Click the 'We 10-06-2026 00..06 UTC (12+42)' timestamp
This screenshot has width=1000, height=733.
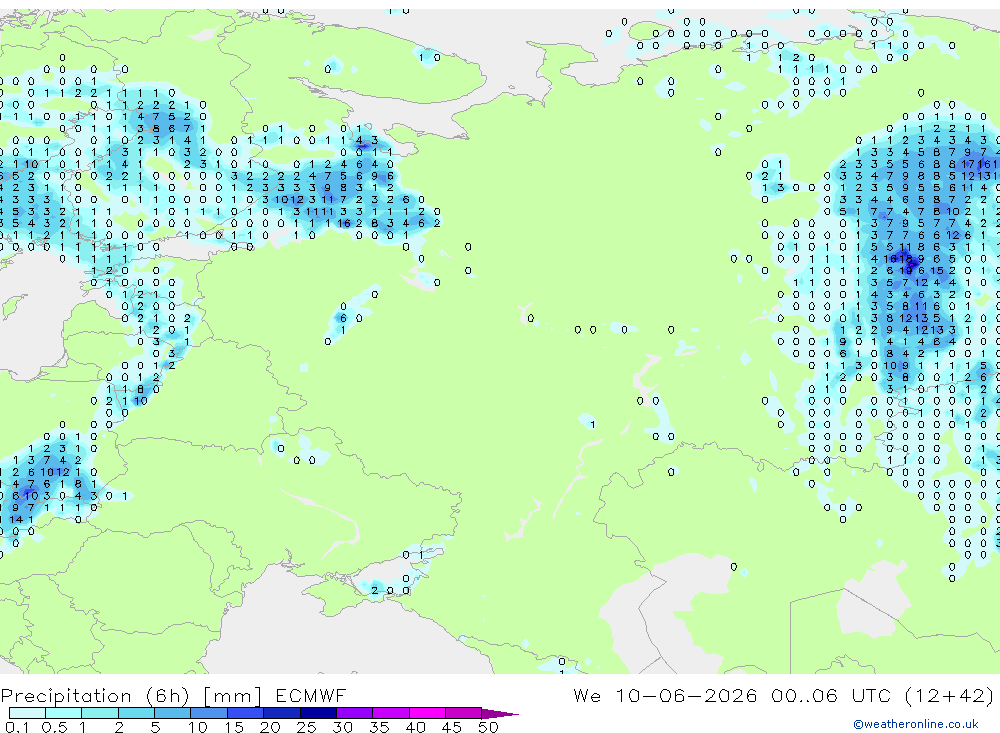coord(783,696)
